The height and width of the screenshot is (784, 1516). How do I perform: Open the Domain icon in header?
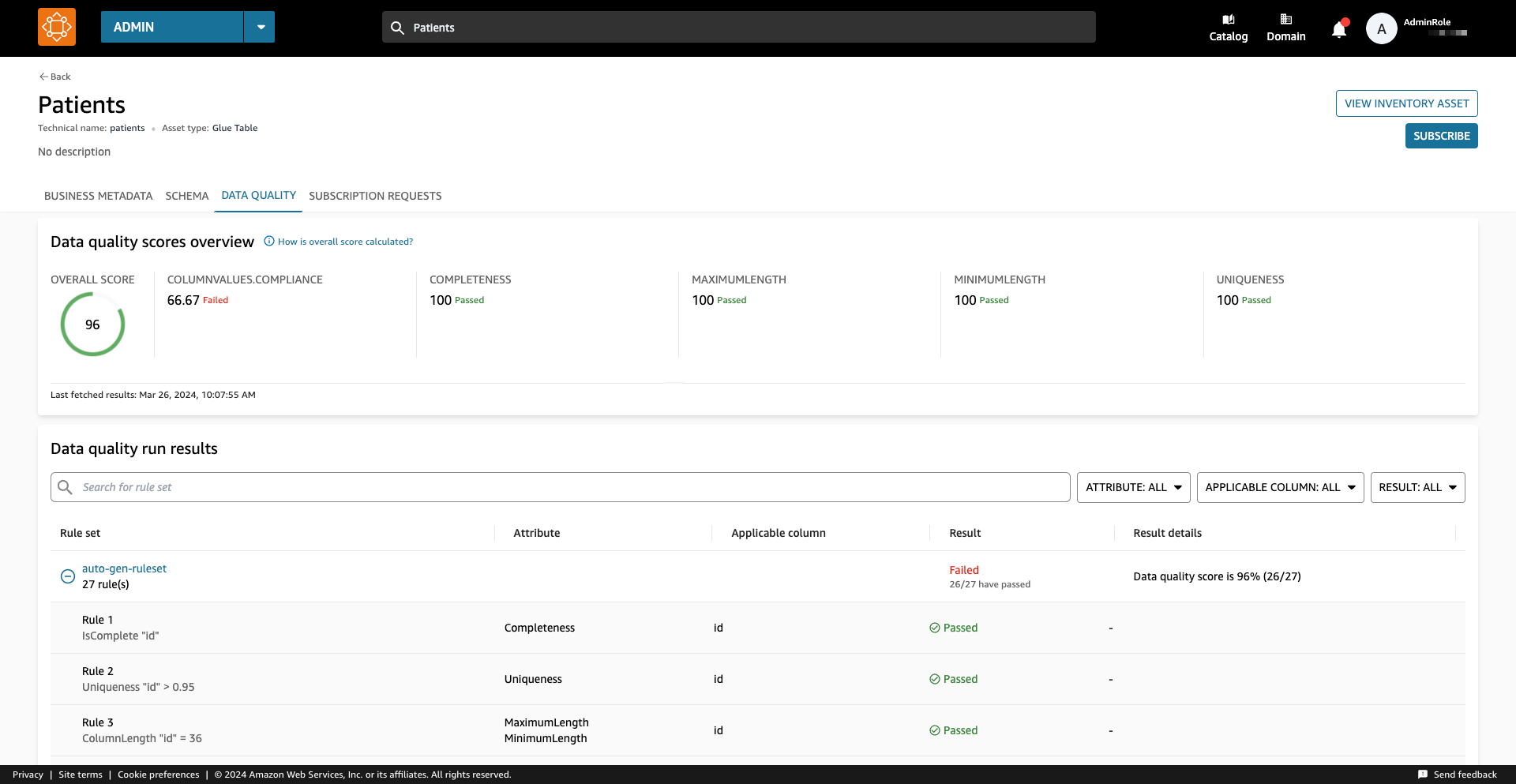(1286, 28)
